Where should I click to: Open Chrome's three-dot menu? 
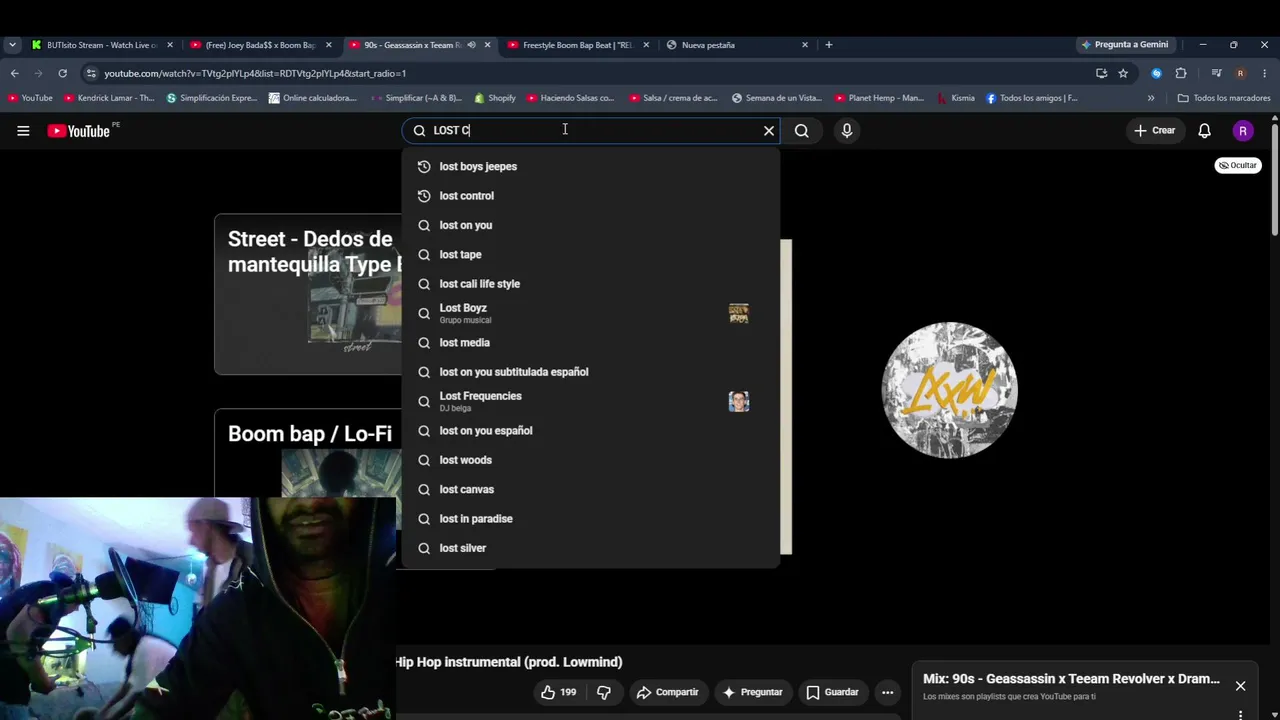[1265, 73]
